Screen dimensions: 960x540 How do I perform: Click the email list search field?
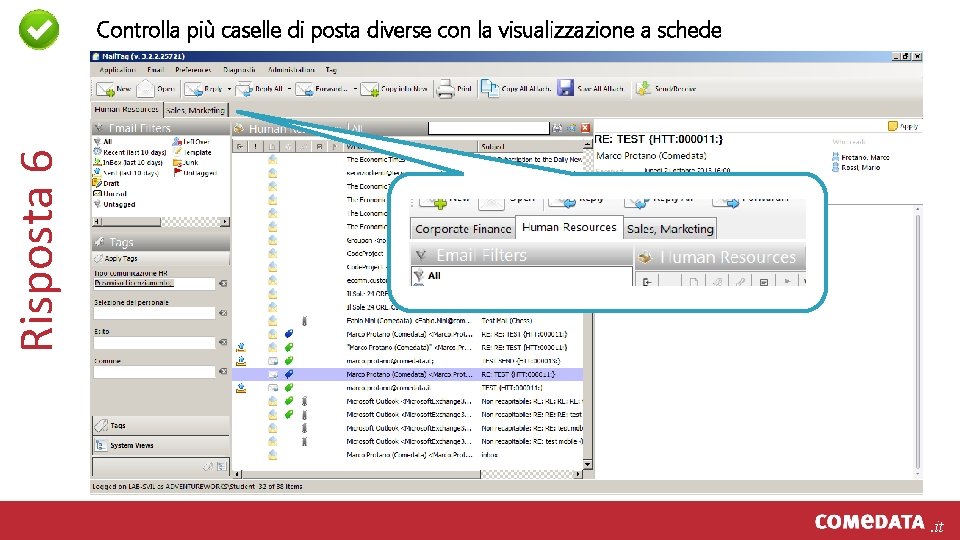[488, 128]
